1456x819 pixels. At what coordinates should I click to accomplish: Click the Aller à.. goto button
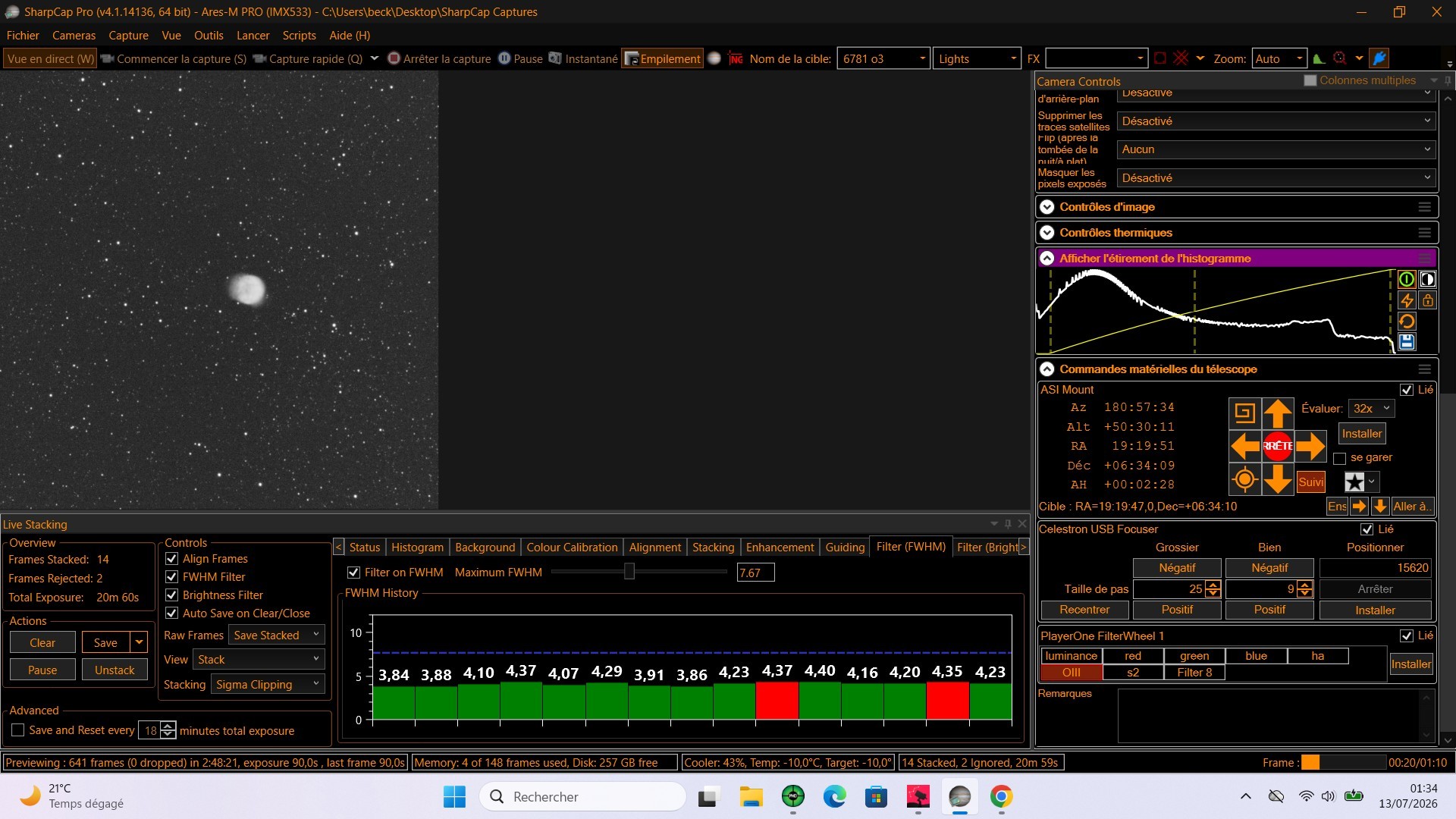tap(1411, 507)
